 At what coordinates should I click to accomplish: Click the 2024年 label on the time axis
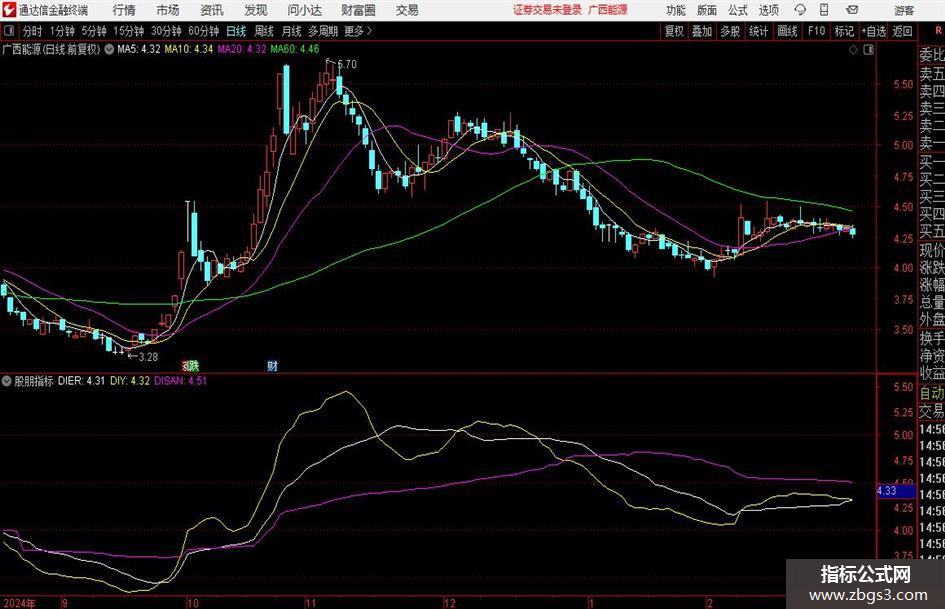tap(19, 603)
